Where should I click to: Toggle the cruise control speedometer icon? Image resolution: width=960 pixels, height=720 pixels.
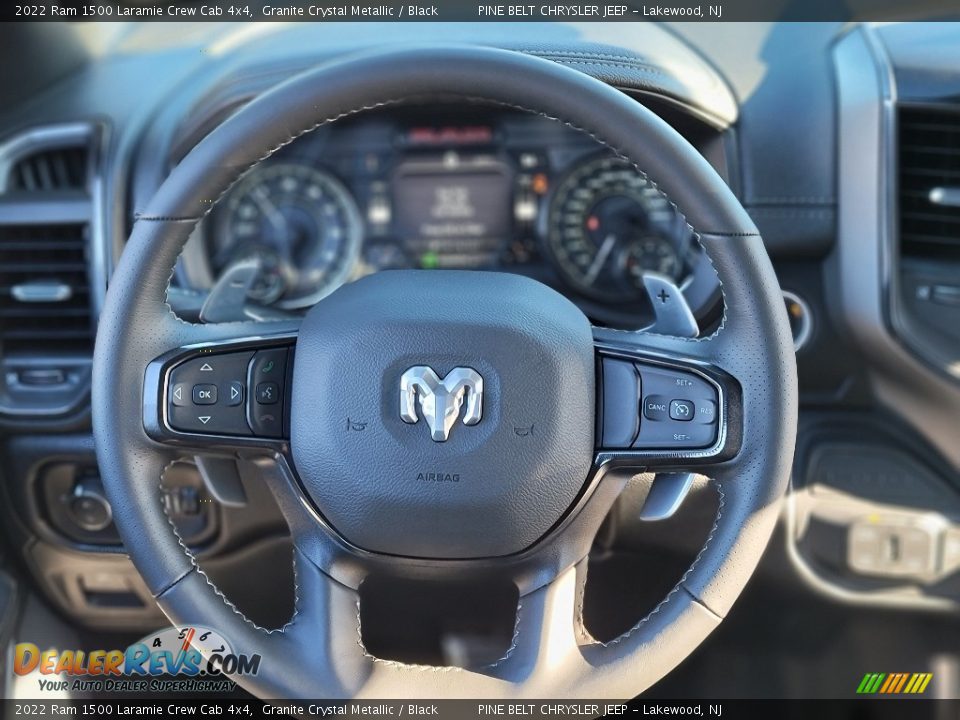(681, 410)
